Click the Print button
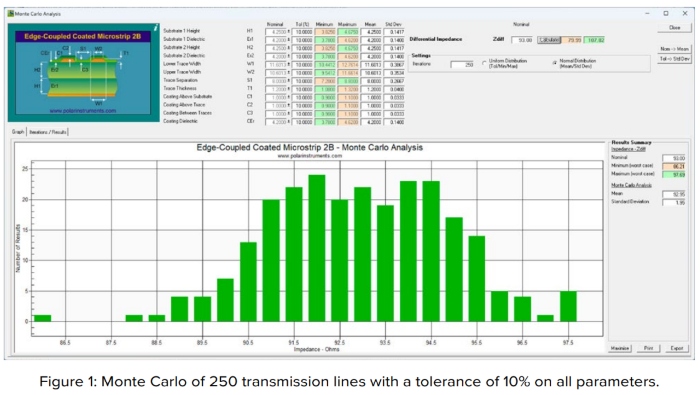This screenshot has width=700, height=395. pos(648,348)
